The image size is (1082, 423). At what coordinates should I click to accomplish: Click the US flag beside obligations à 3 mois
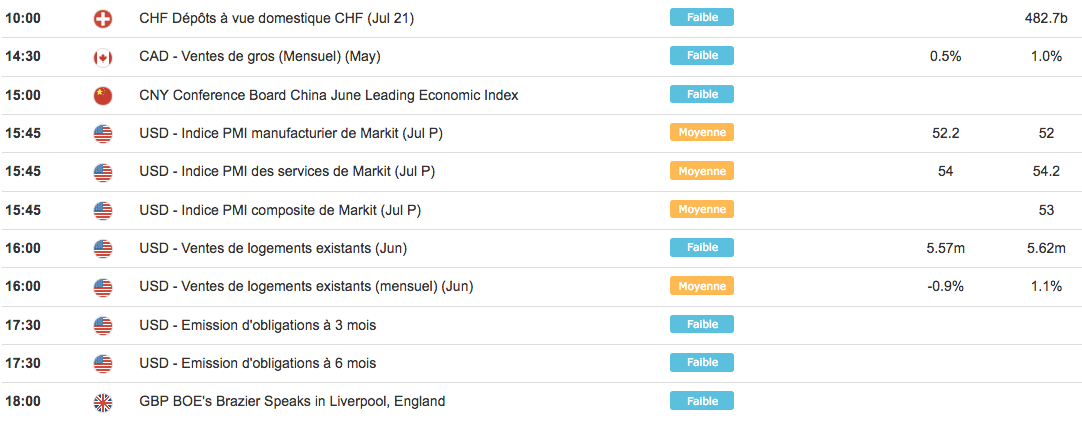click(x=102, y=325)
